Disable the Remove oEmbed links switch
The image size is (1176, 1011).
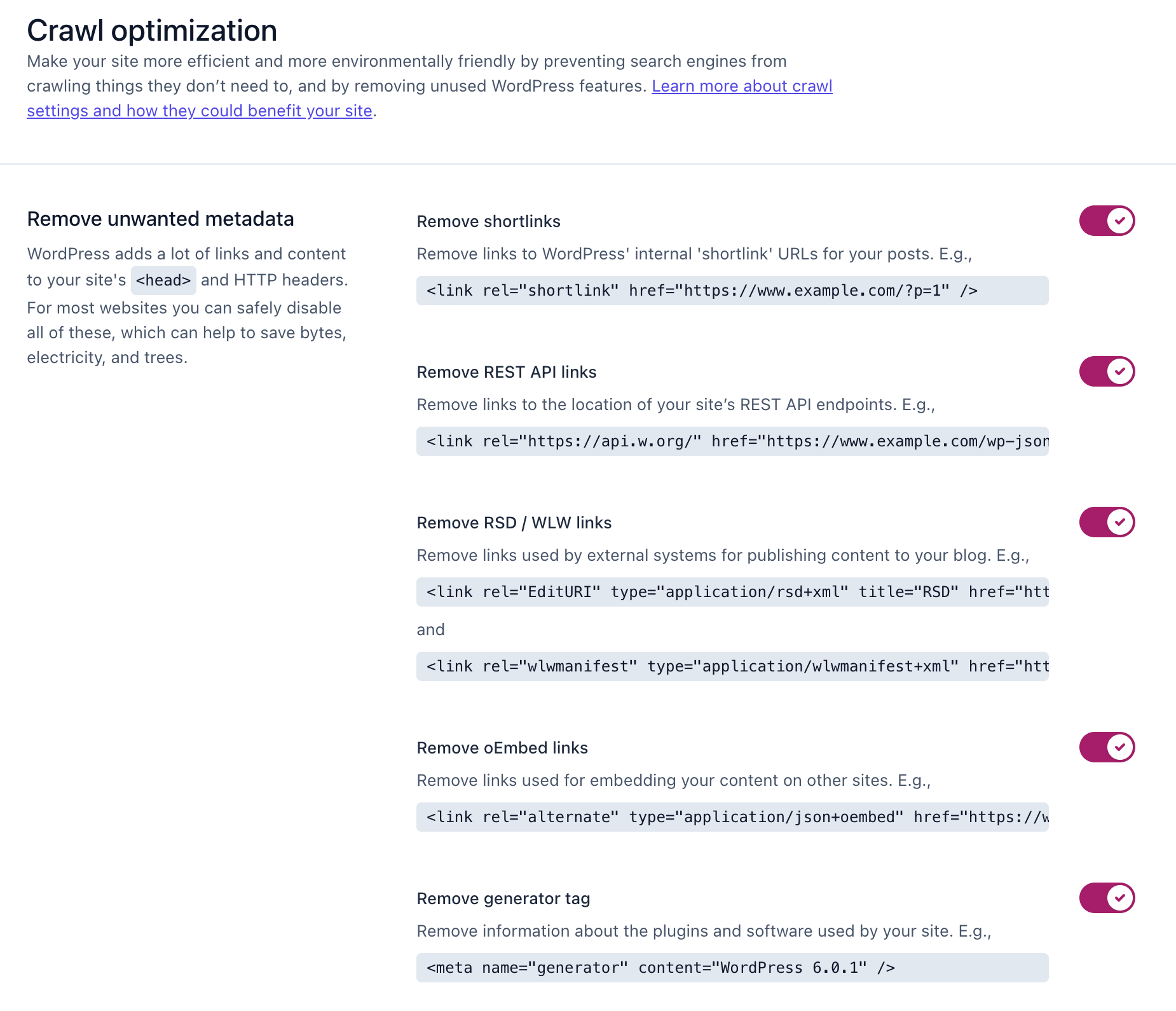(1107, 747)
